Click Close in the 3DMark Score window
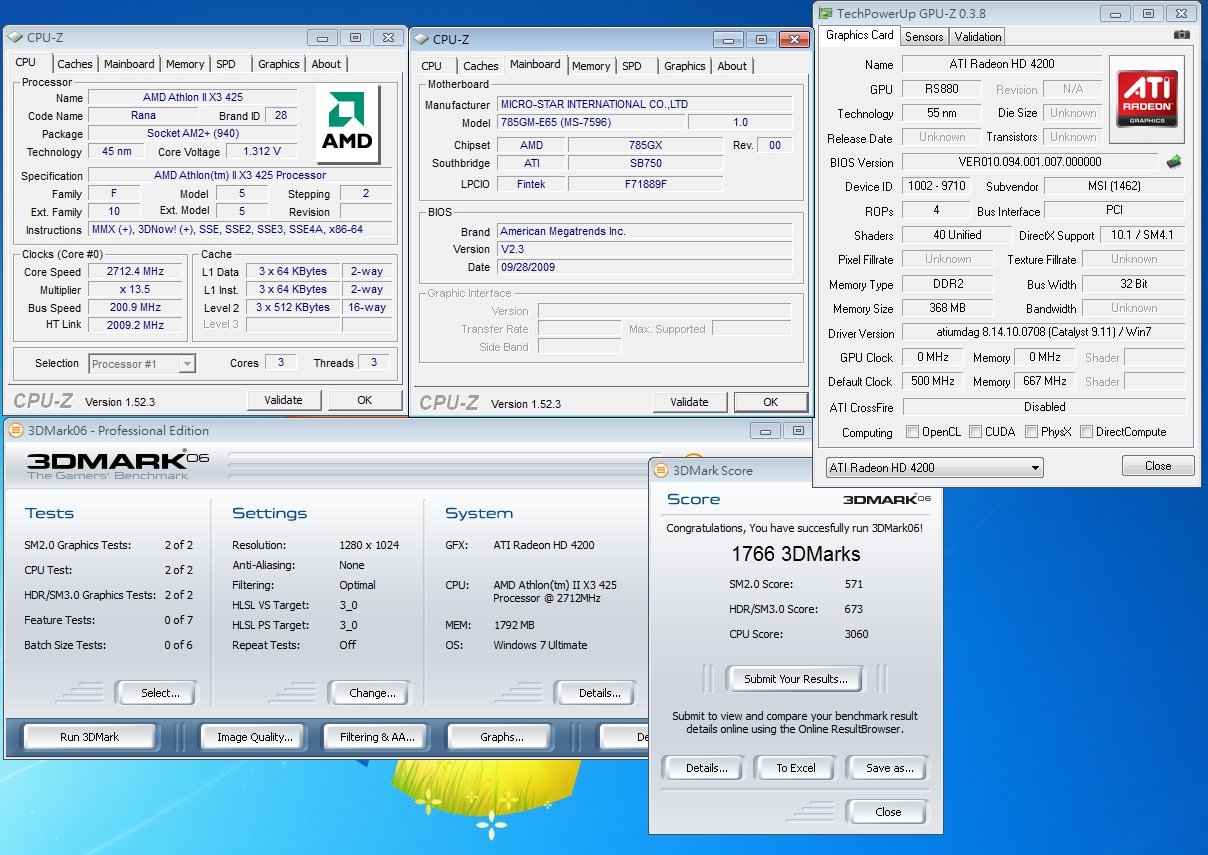 [888, 812]
